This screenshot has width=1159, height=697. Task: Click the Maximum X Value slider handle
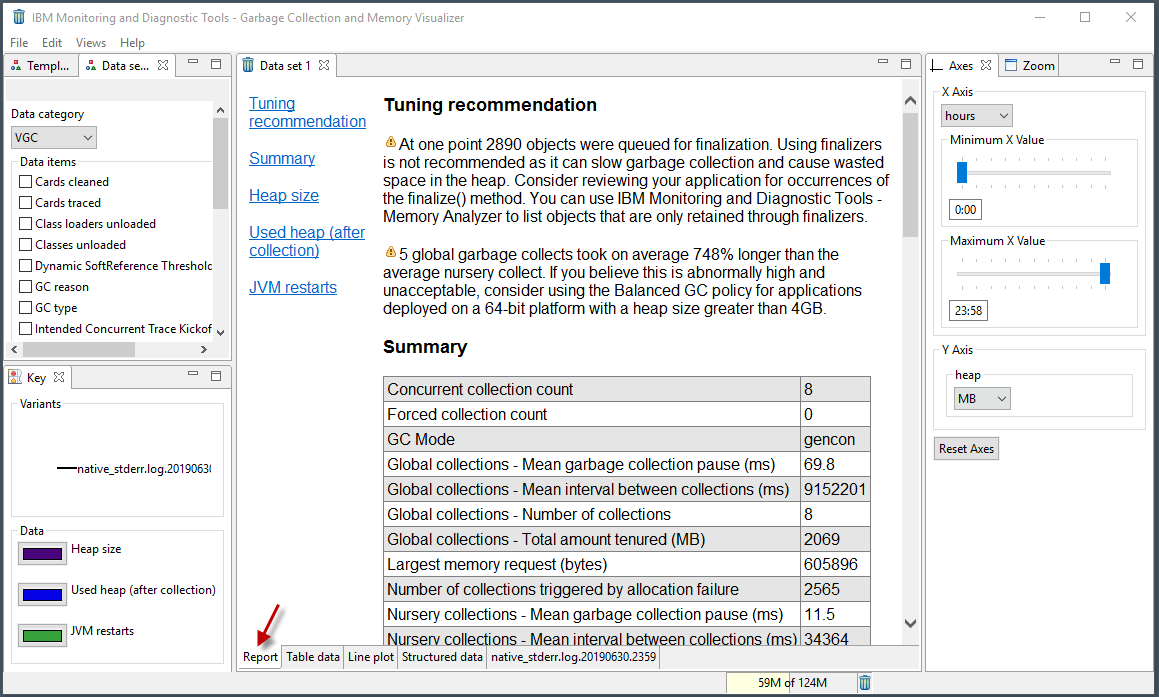pyautogui.click(x=1105, y=273)
